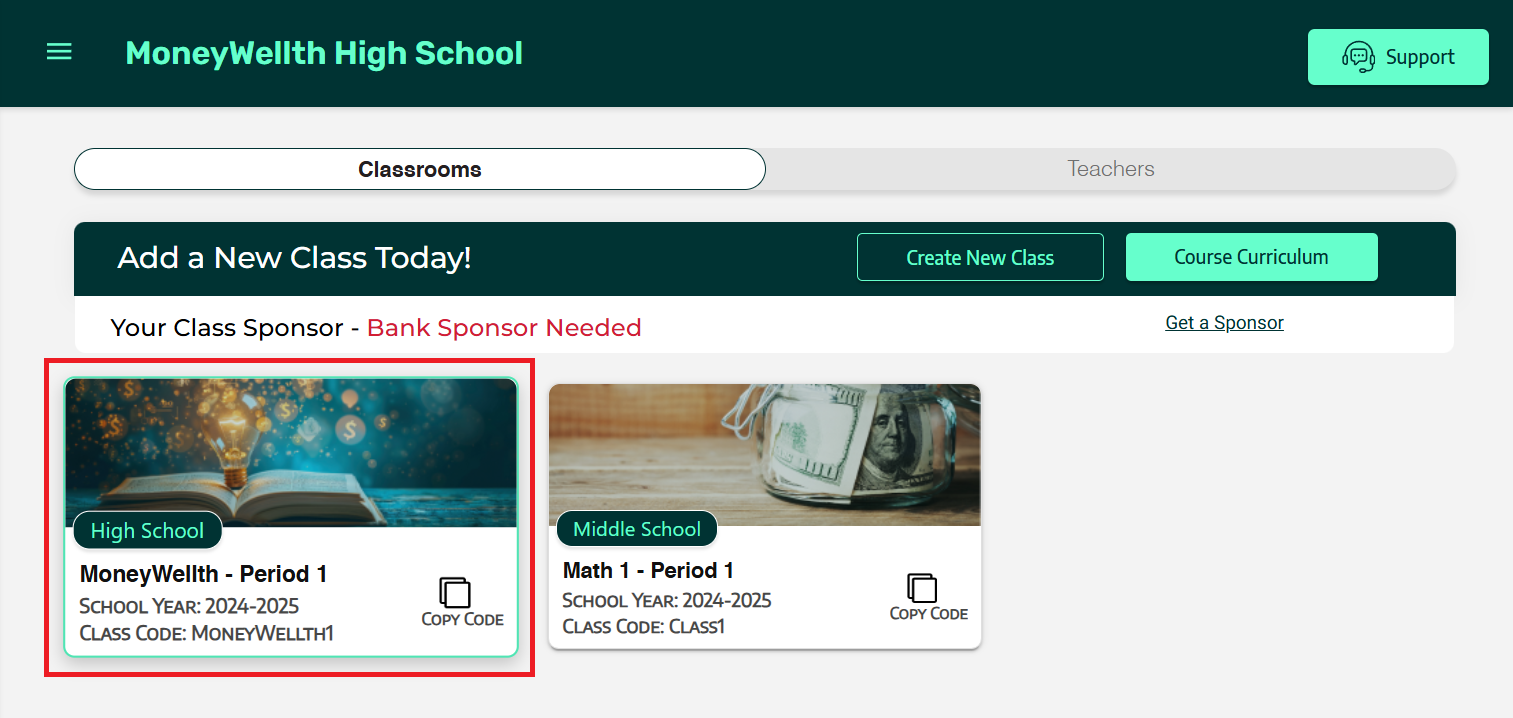Click the Bank Sponsor Needed text
The image size is (1513, 718).
[x=504, y=328]
